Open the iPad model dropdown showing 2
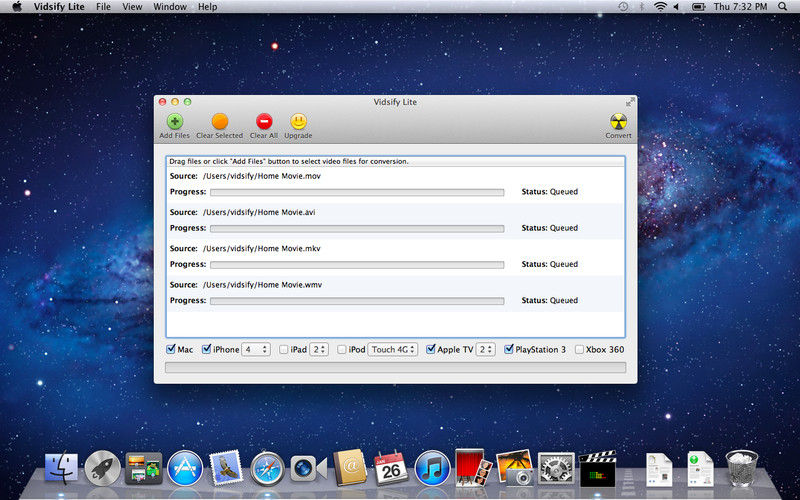800x500 pixels. pos(319,349)
